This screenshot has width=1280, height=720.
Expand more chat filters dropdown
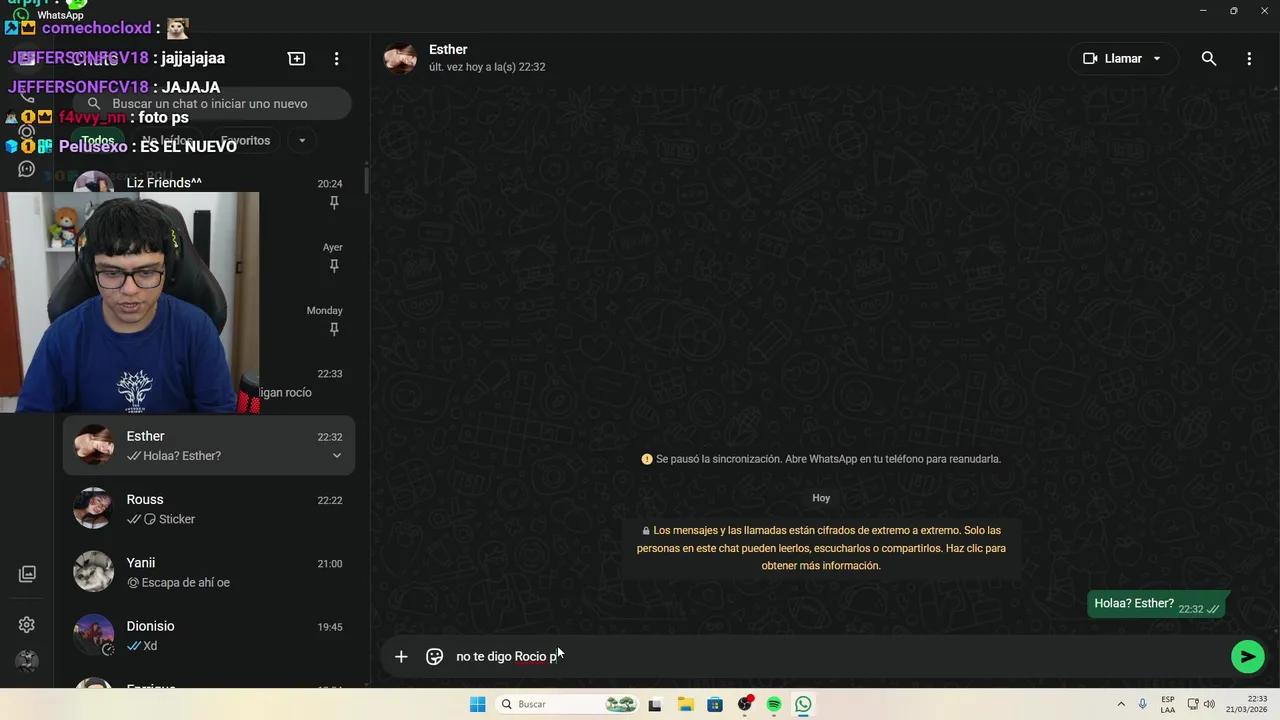click(302, 141)
